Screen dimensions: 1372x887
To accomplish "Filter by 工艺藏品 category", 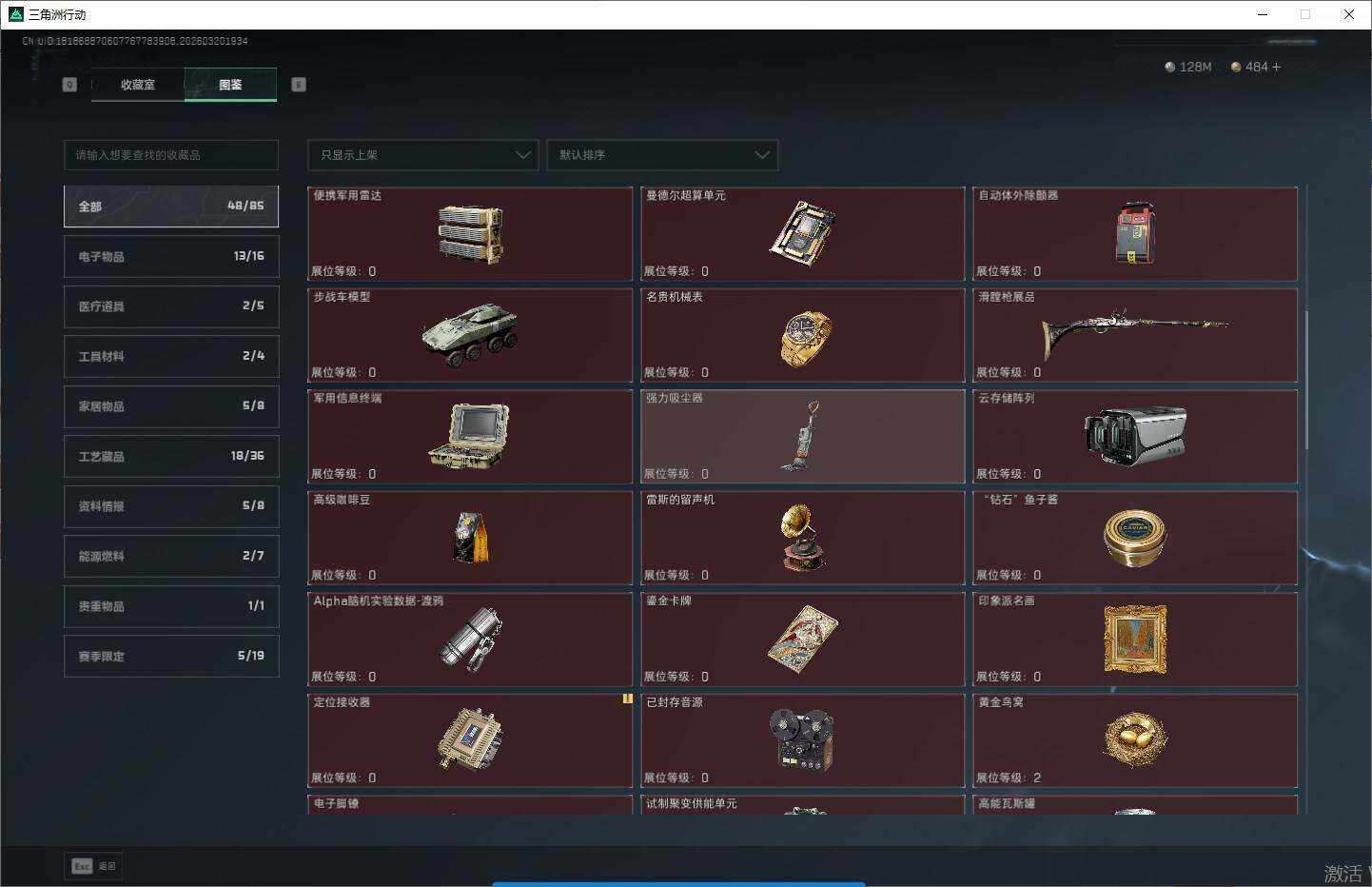I will (171, 457).
